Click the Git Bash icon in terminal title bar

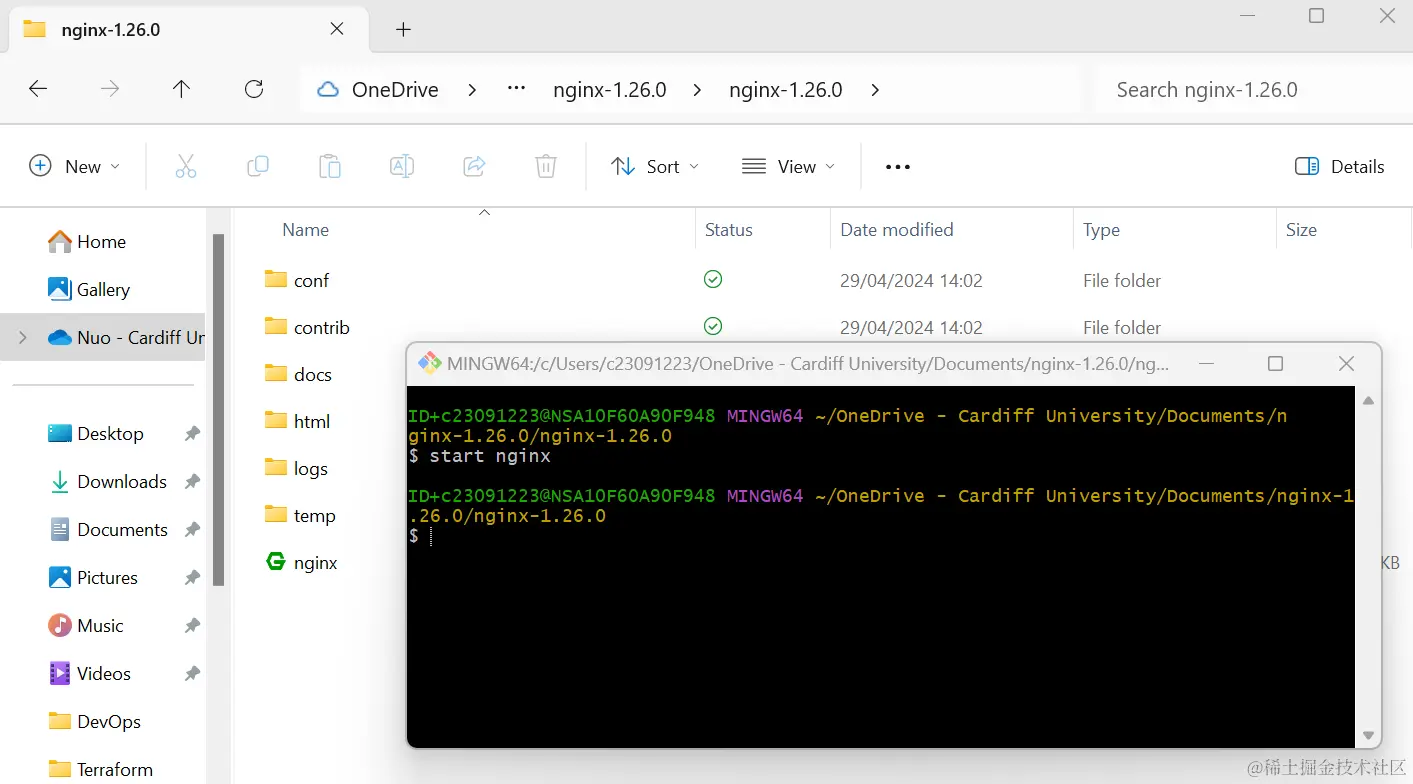click(430, 363)
